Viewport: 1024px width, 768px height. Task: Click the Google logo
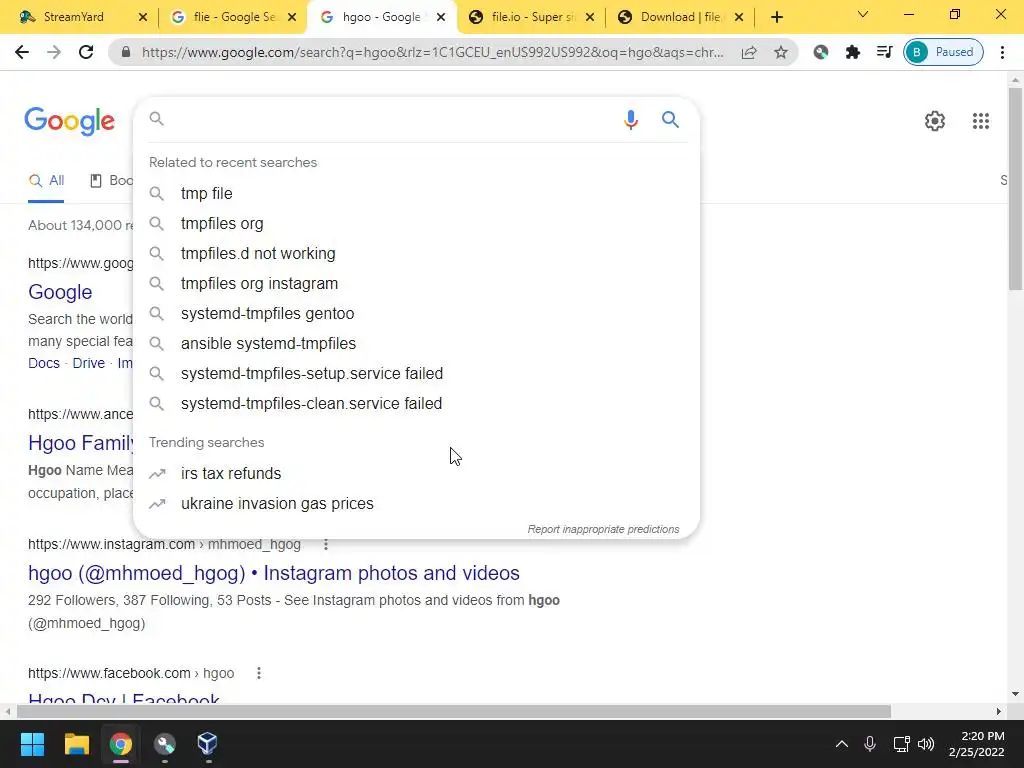tap(69, 121)
